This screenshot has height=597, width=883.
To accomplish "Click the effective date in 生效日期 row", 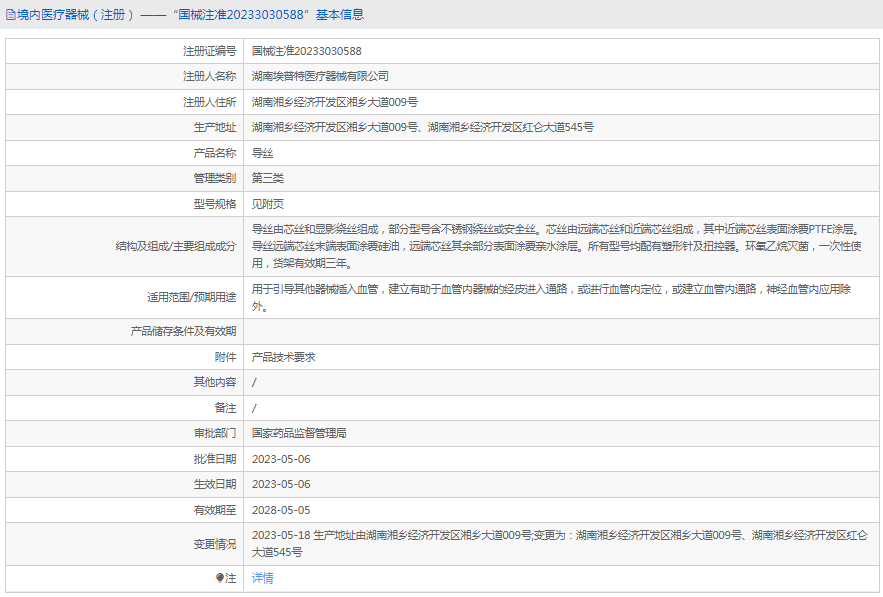I will tap(281, 484).
